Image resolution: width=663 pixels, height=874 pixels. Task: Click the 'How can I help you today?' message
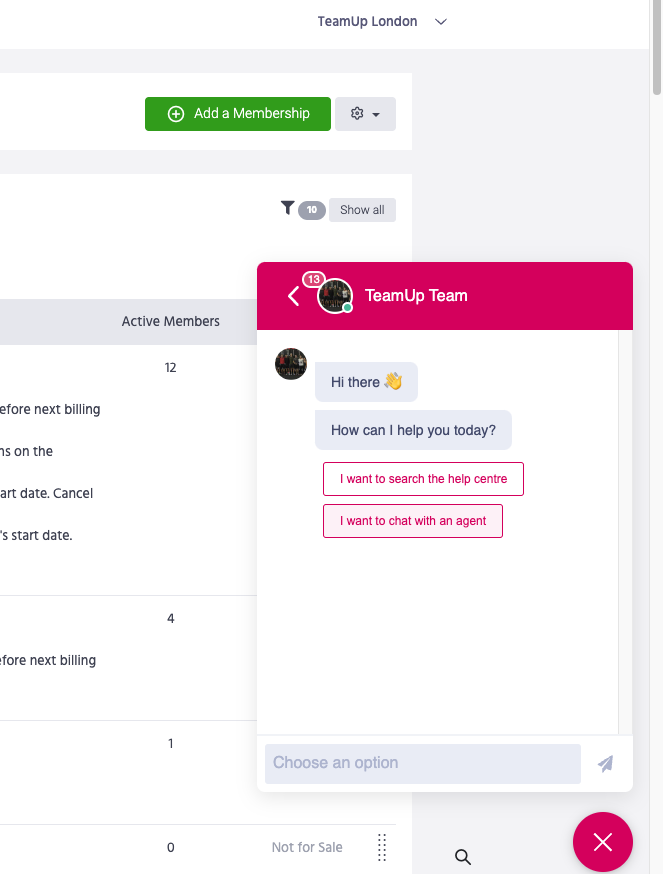(413, 430)
